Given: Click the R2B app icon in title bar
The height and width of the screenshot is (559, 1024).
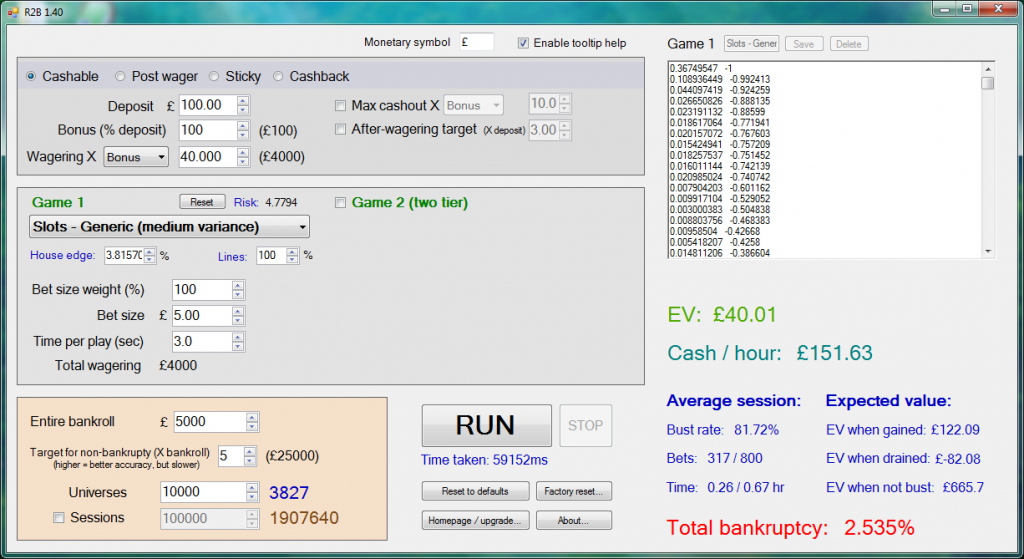Looking at the screenshot, I should [12, 12].
